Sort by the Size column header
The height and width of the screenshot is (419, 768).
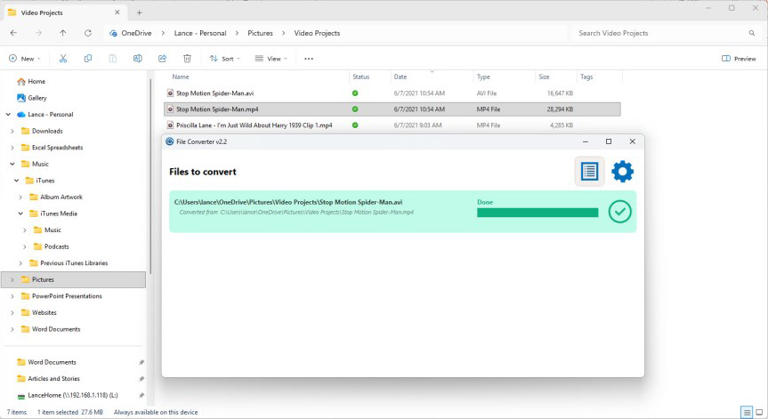point(544,76)
